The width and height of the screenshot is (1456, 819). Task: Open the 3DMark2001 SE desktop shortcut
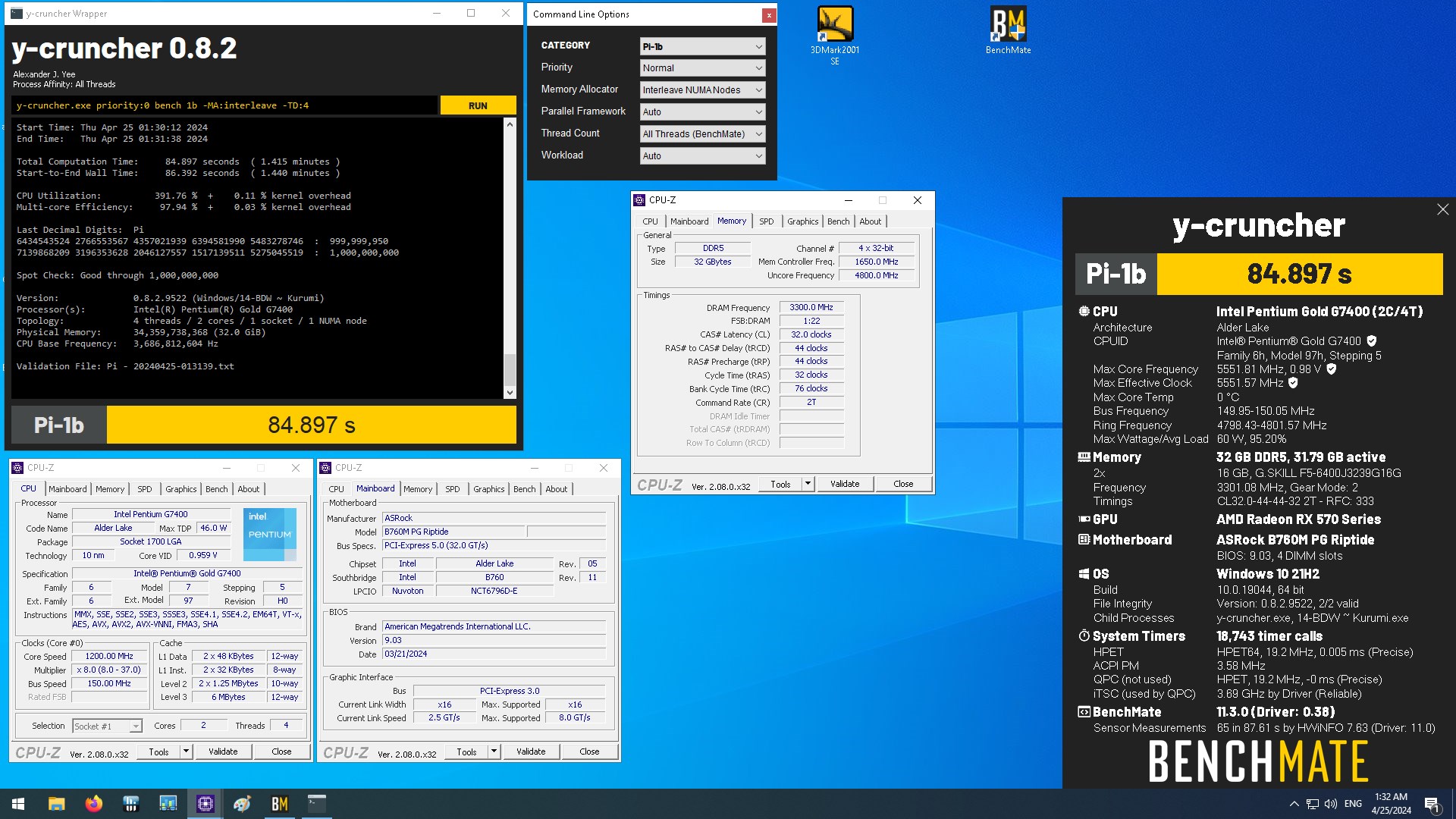point(834,35)
